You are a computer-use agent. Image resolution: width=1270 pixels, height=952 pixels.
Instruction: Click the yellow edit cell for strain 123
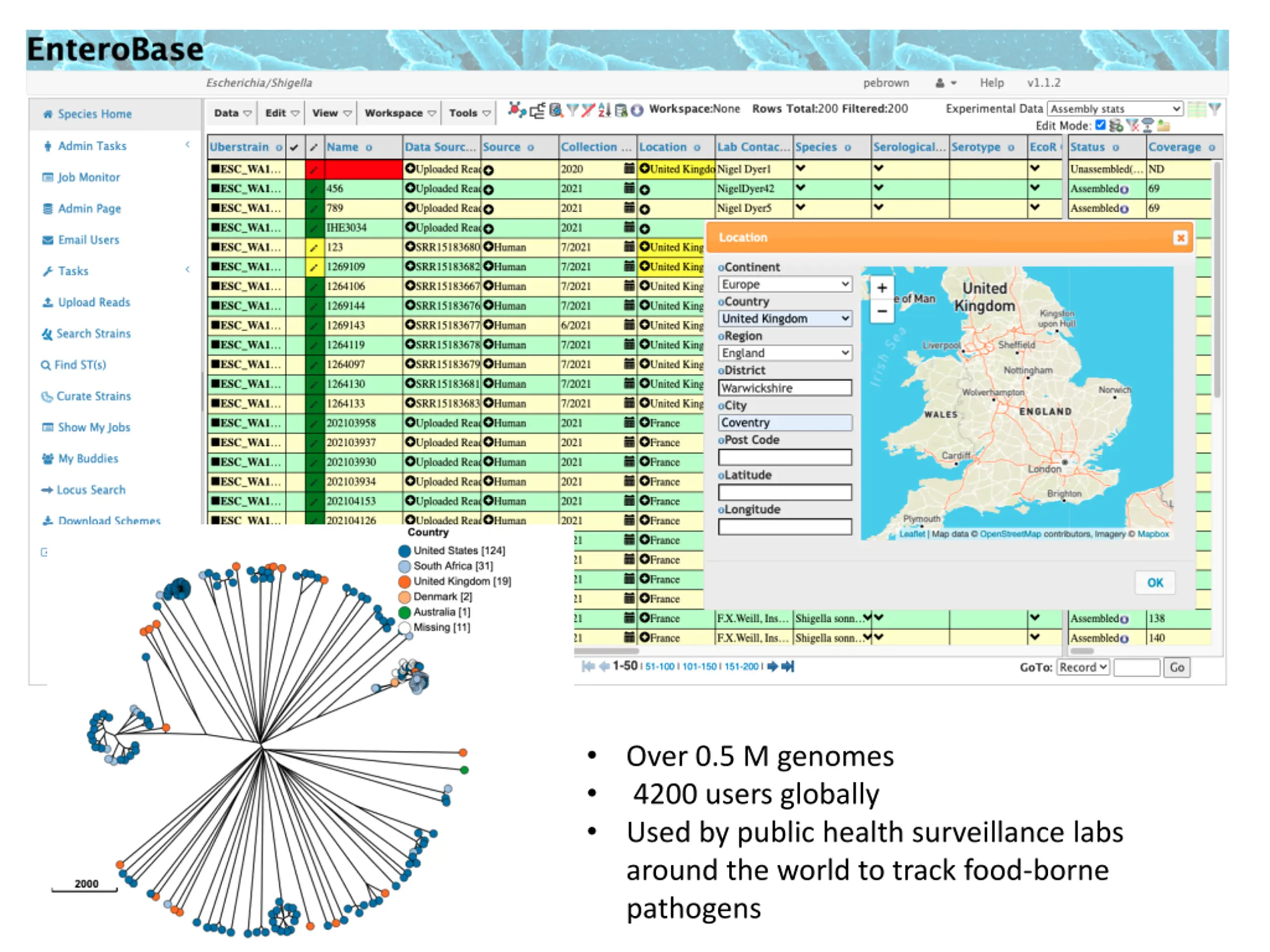(314, 247)
